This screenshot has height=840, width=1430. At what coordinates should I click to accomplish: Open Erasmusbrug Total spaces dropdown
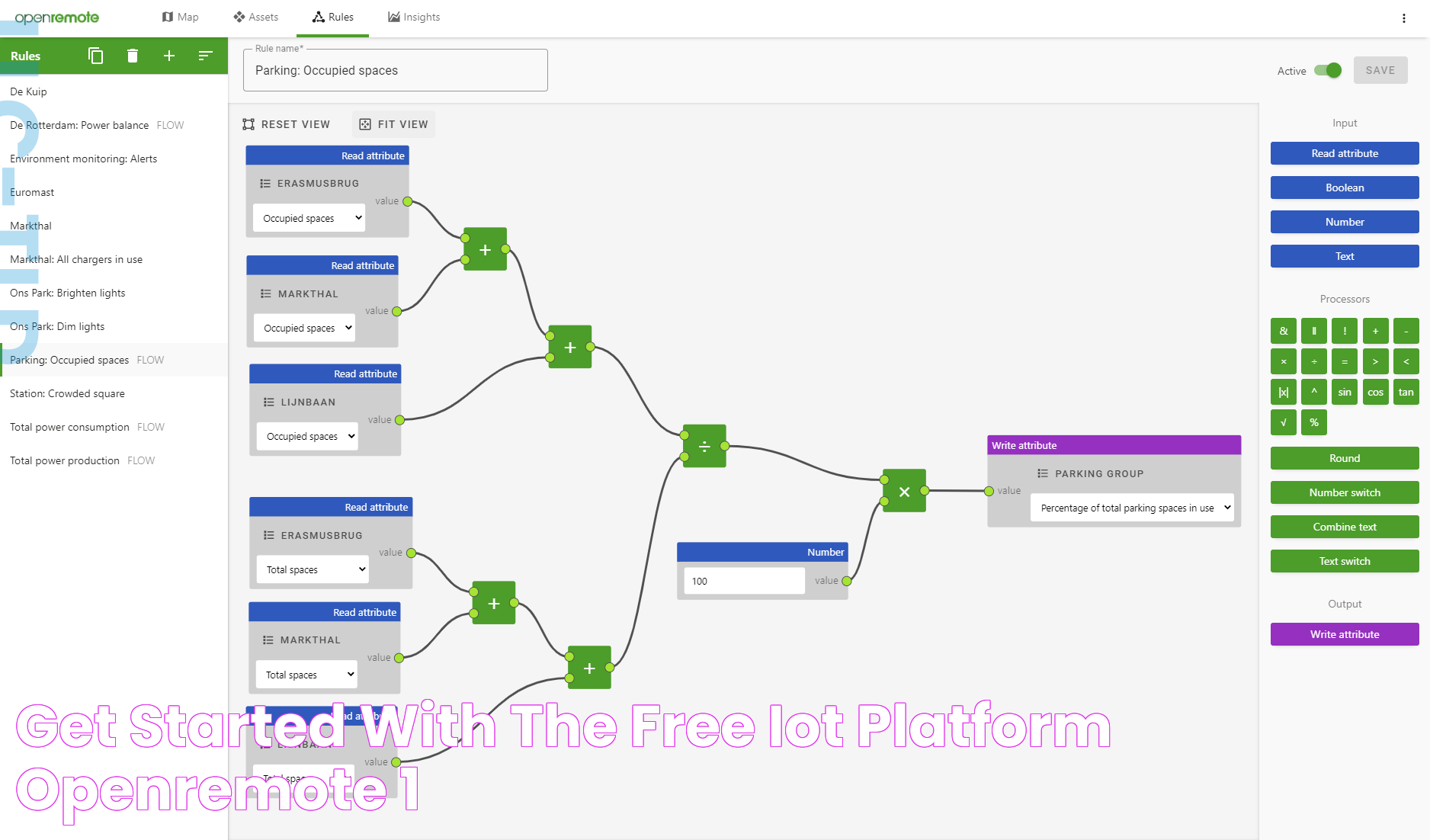(313, 569)
